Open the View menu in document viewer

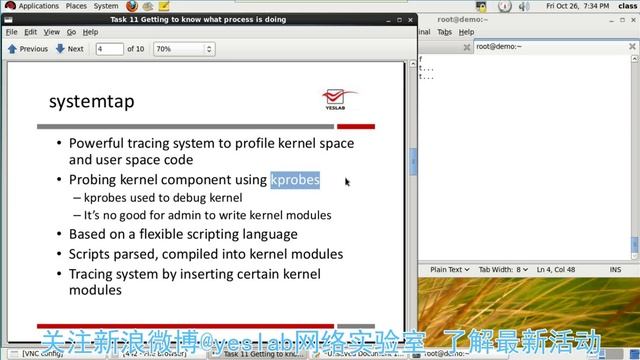pos(51,32)
